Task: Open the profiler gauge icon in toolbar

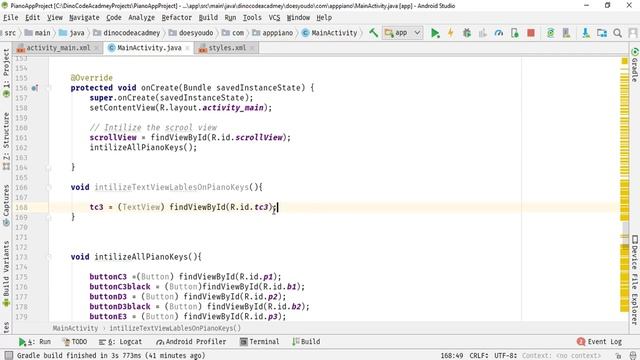Action: coord(498,33)
